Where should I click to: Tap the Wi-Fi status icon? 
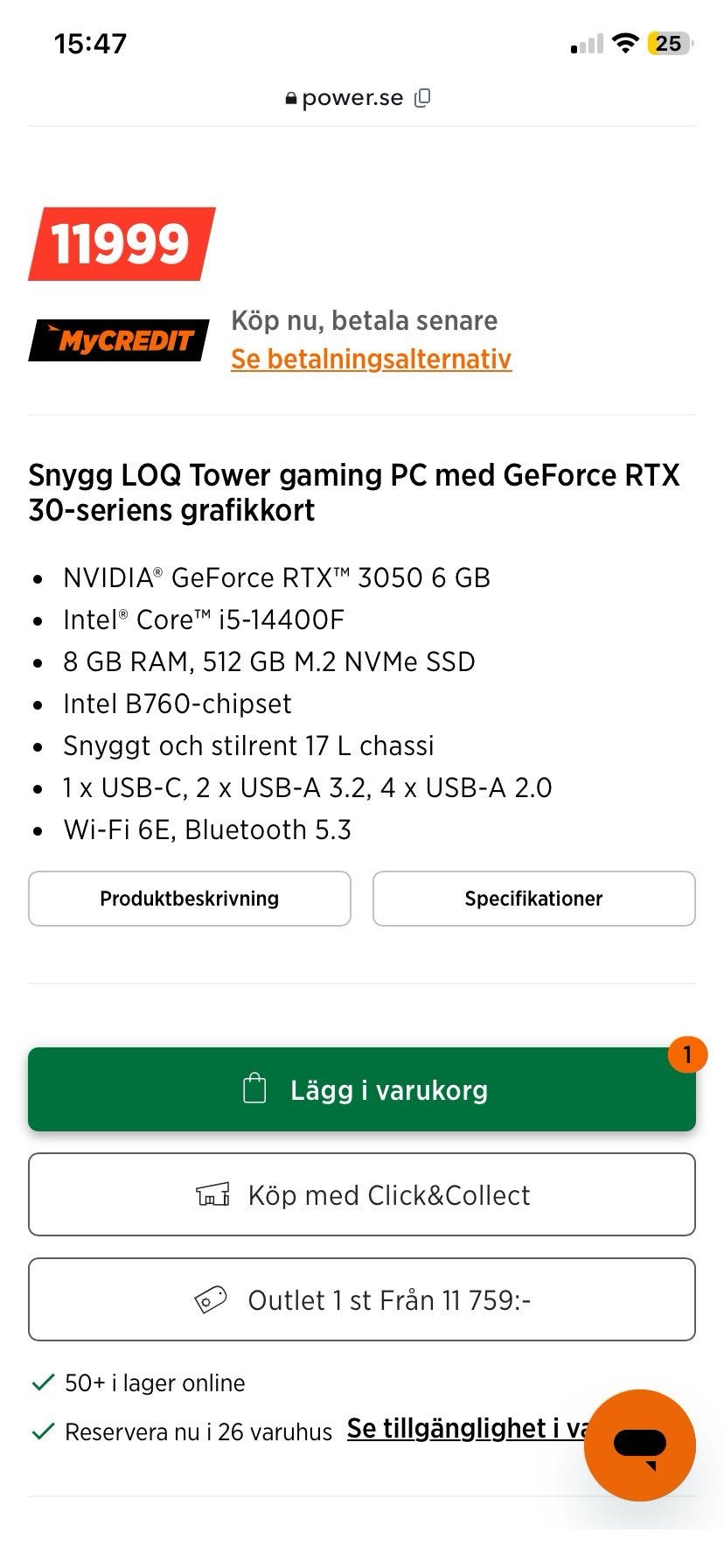coord(625,43)
